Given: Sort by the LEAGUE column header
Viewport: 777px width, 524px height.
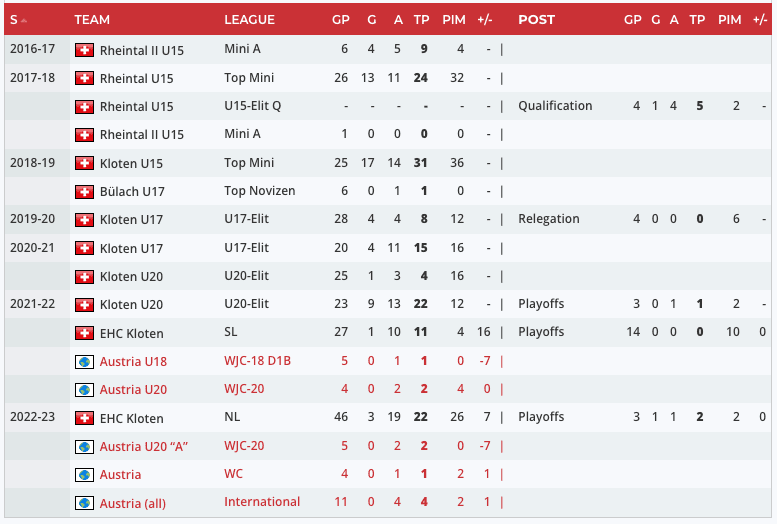Looking at the screenshot, I should (x=249, y=20).
